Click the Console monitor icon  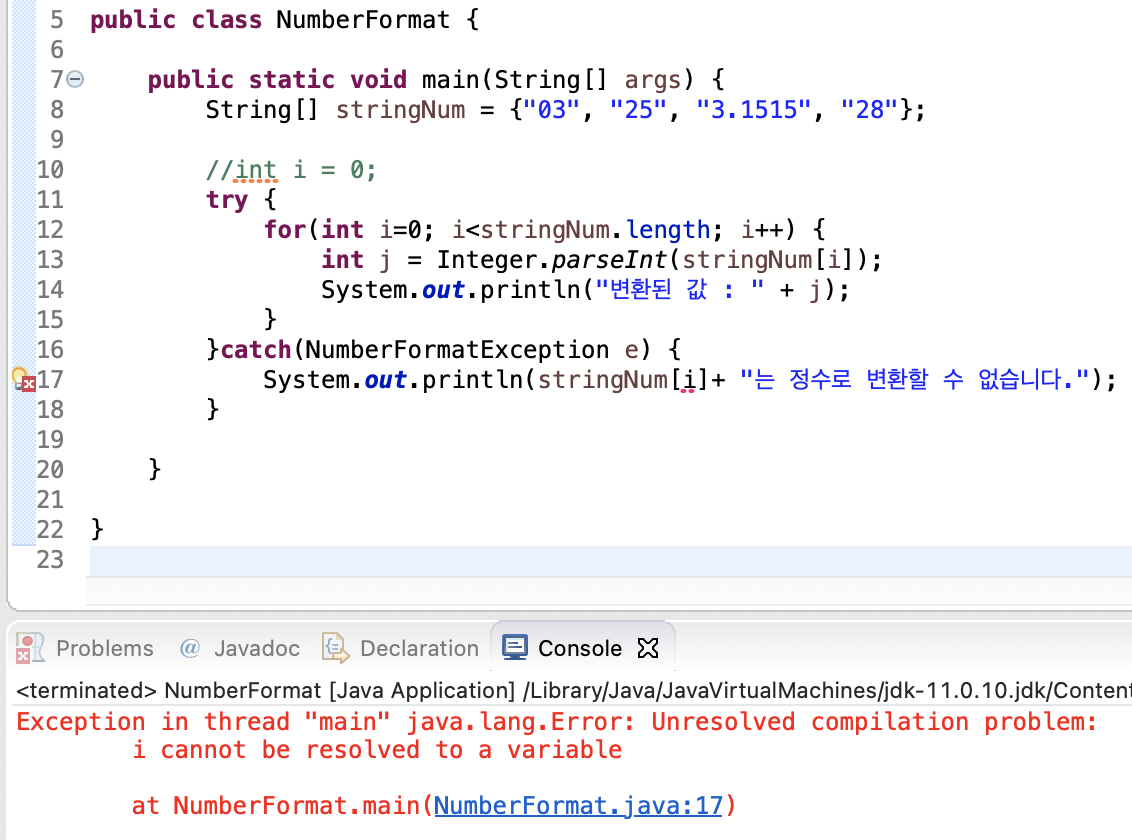click(515, 647)
